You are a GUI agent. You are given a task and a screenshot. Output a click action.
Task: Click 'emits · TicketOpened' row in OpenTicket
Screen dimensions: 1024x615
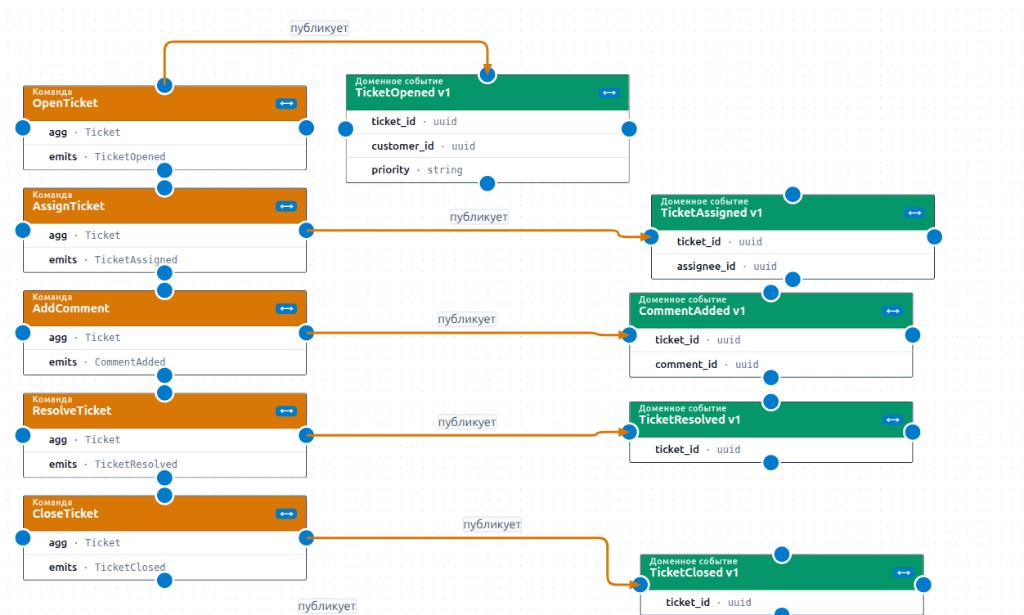point(165,157)
